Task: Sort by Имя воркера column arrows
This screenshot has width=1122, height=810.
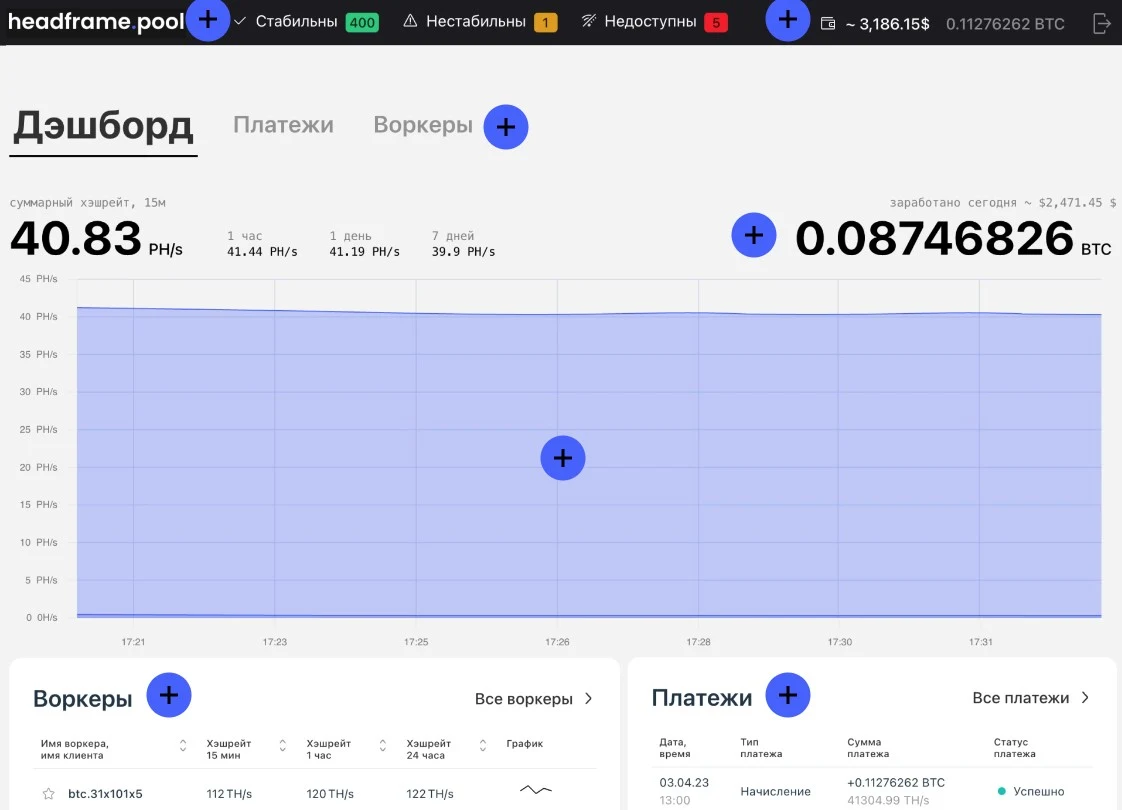Action: click(183, 746)
